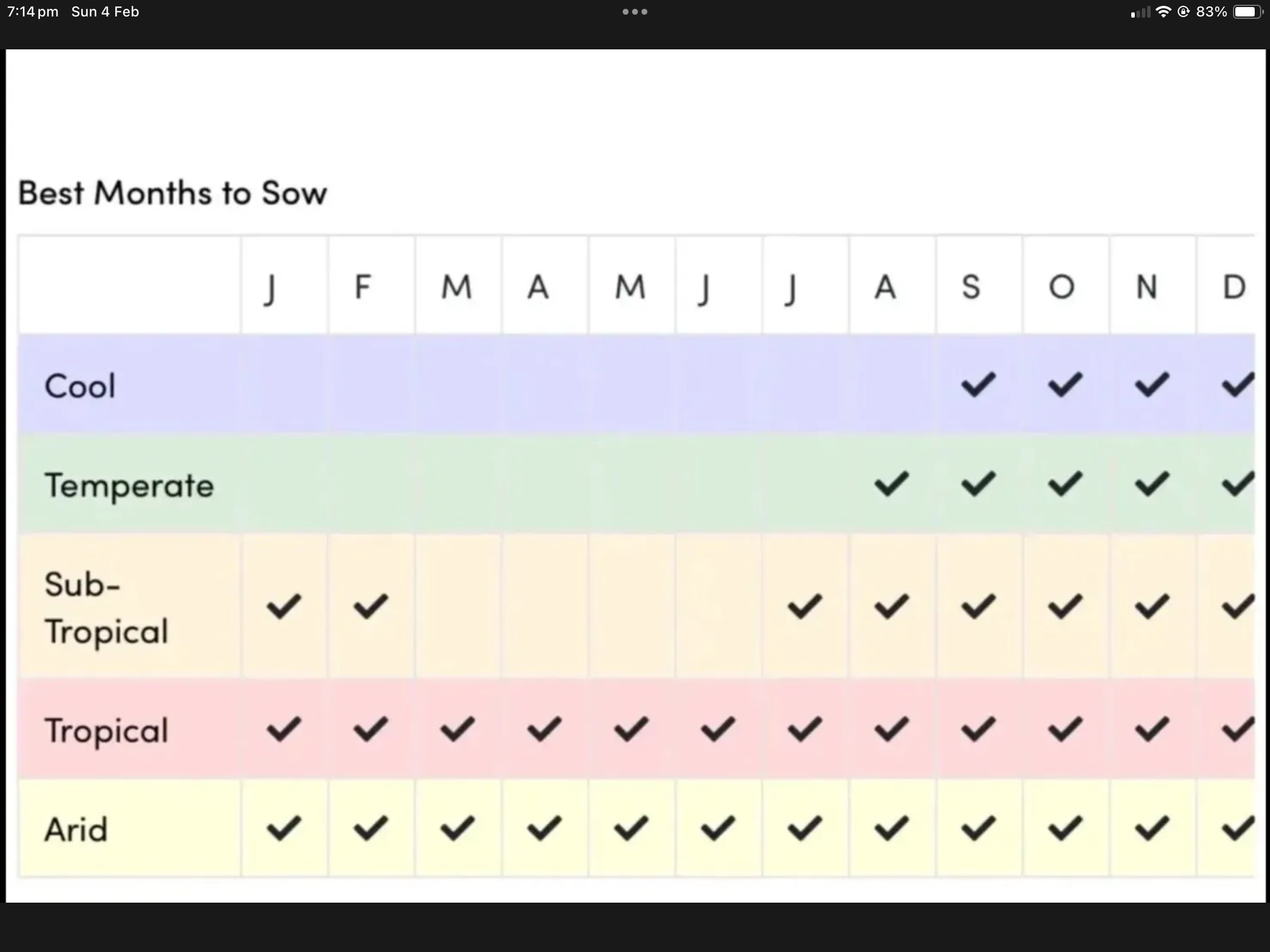Tap the orientation lock status icon
This screenshot has height=952, width=1270.
click(1184, 12)
